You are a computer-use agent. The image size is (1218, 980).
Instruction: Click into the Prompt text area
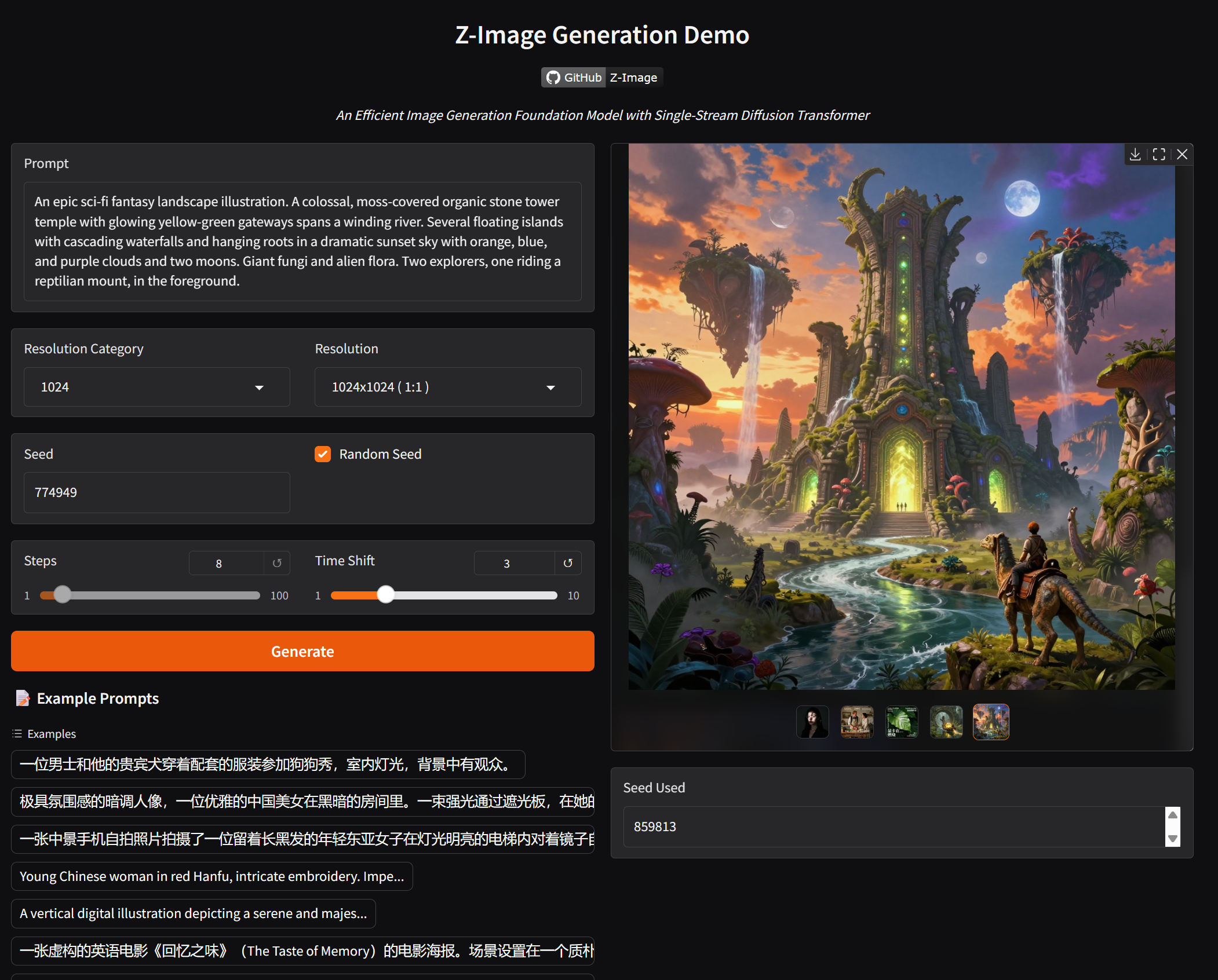pyautogui.click(x=302, y=241)
